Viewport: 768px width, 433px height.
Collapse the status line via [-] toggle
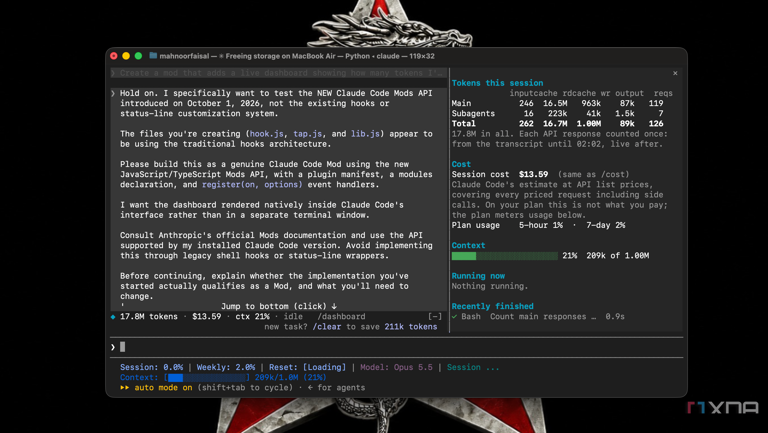point(434,316)
